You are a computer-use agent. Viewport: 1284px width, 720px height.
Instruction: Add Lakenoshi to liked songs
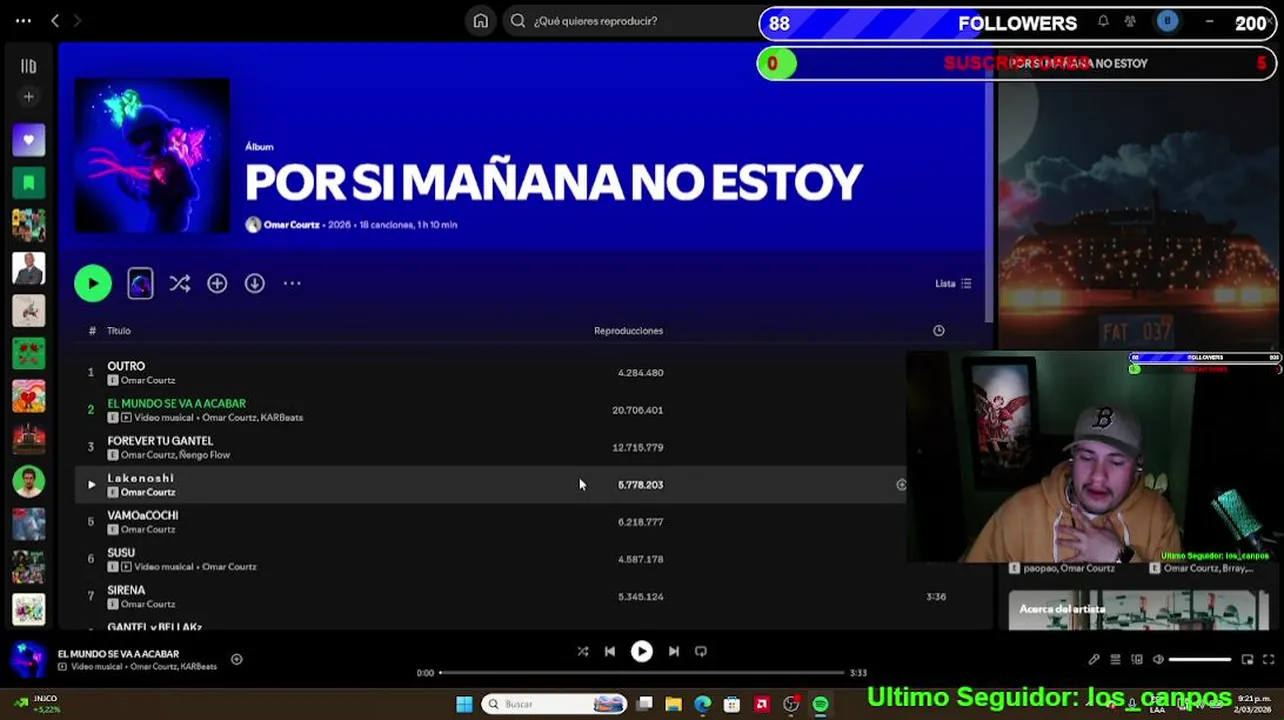901,485
